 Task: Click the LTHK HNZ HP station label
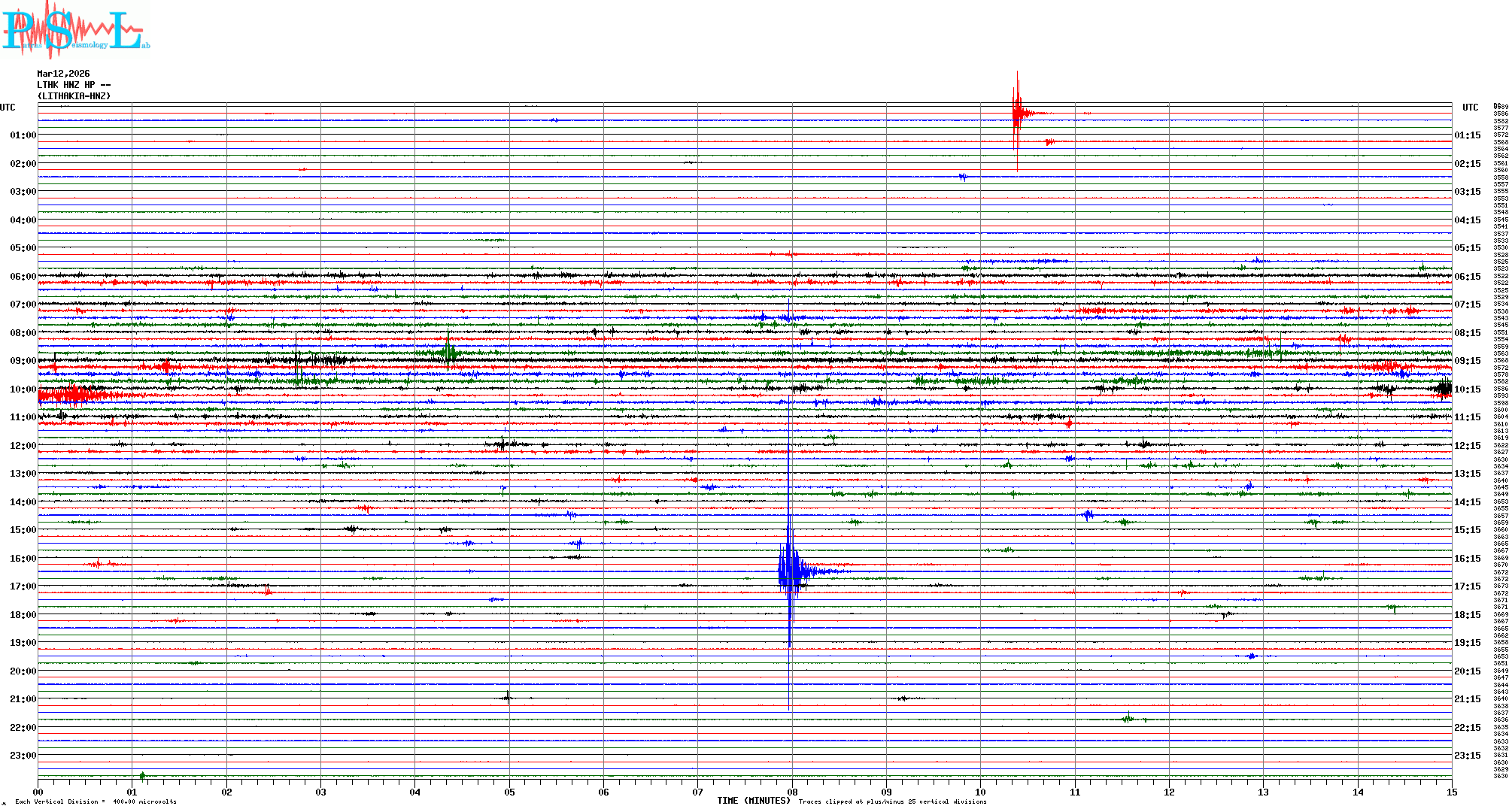[x=73, y=85]
